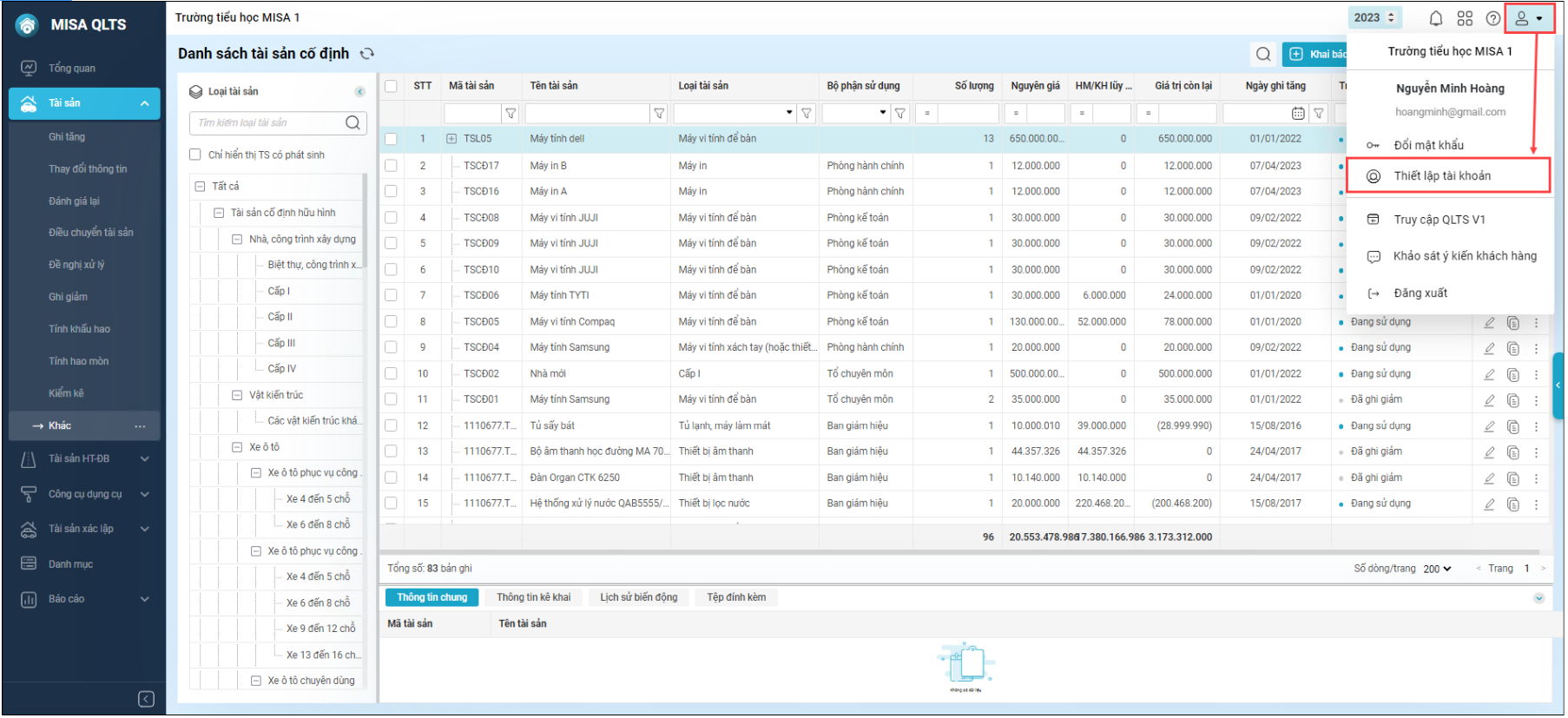
Task: Collapse the 'Nhà, công trình xây dựng' node
Action: 237,239
